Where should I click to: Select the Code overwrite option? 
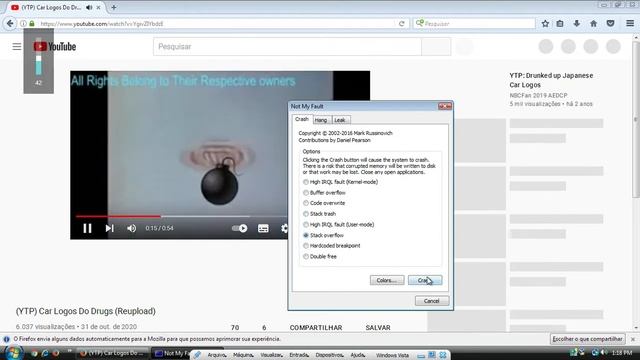click(x=324, y=203)
